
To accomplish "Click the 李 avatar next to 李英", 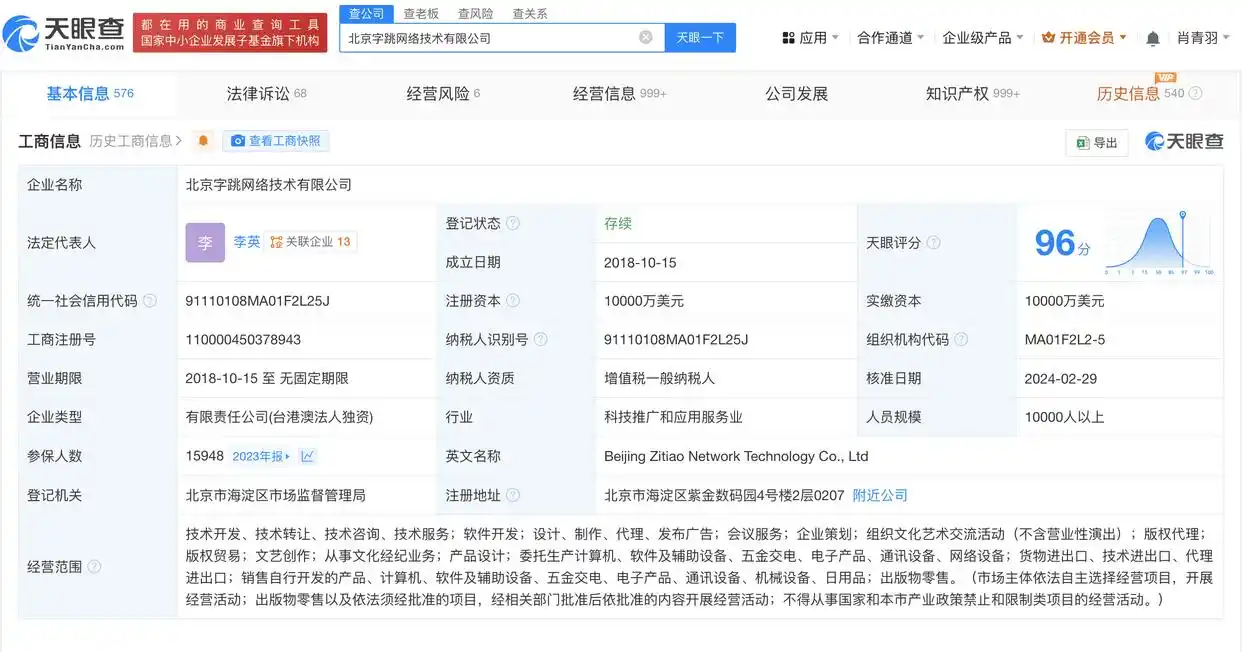I will (x=205, y=242).
